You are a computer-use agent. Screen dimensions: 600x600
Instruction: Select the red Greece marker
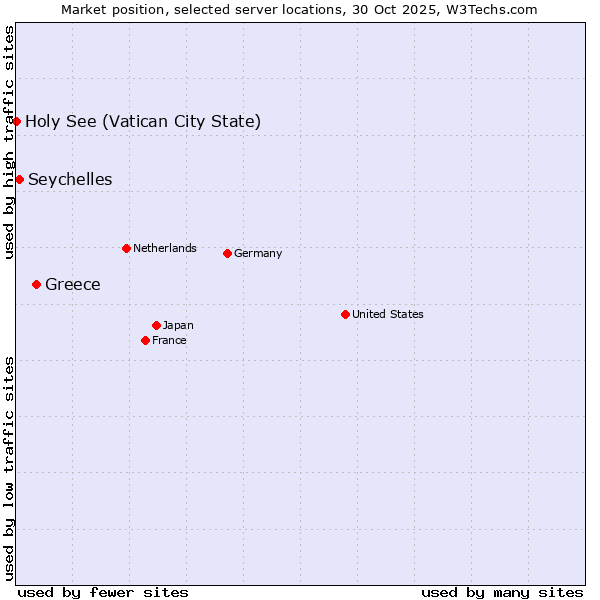(37, 284)
